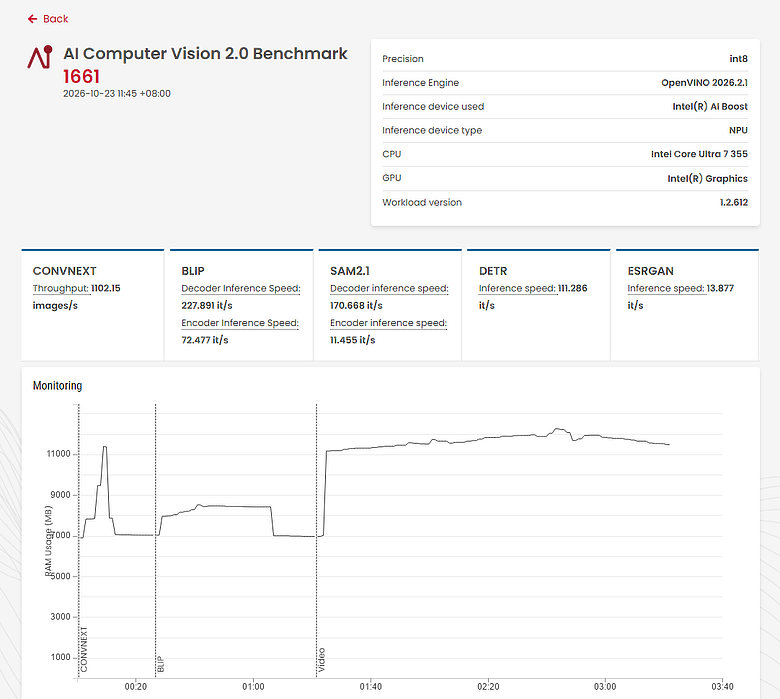Viewport: 780px width, 699px height.
Task: Click the DETR result card heading
Action: 493,271
